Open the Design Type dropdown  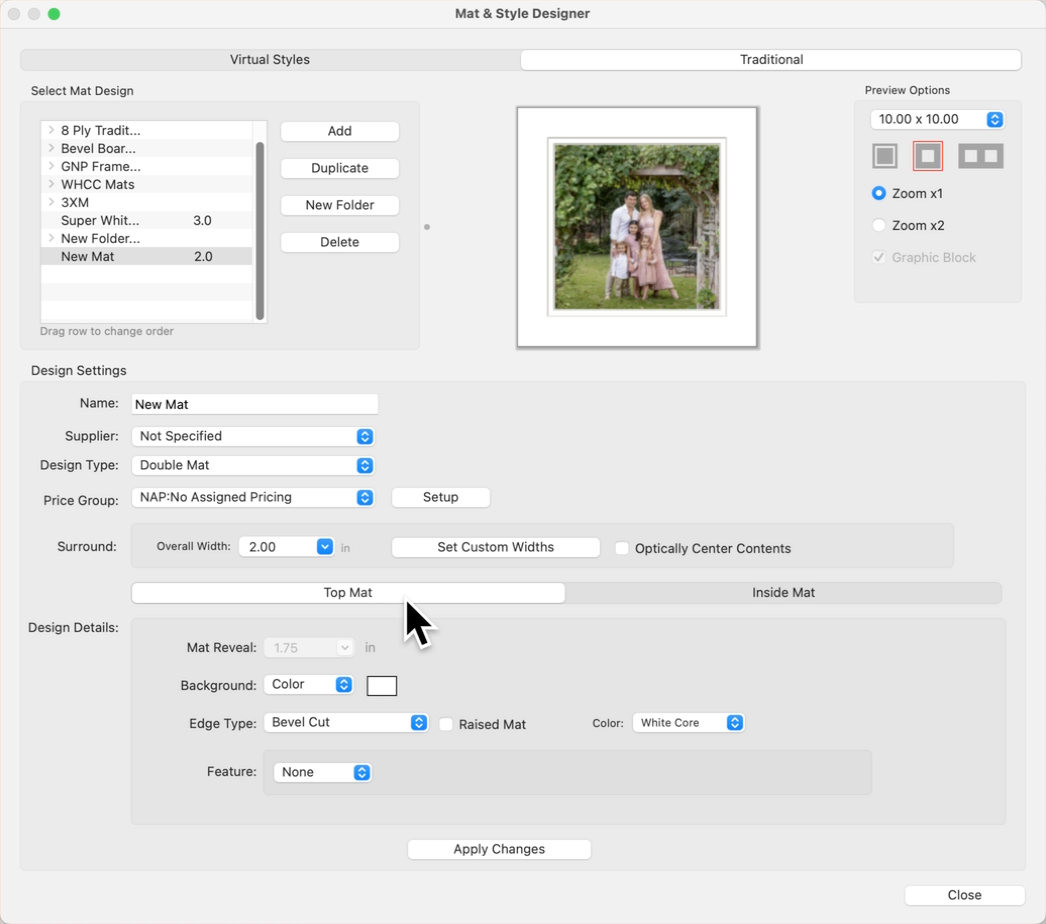253,465
